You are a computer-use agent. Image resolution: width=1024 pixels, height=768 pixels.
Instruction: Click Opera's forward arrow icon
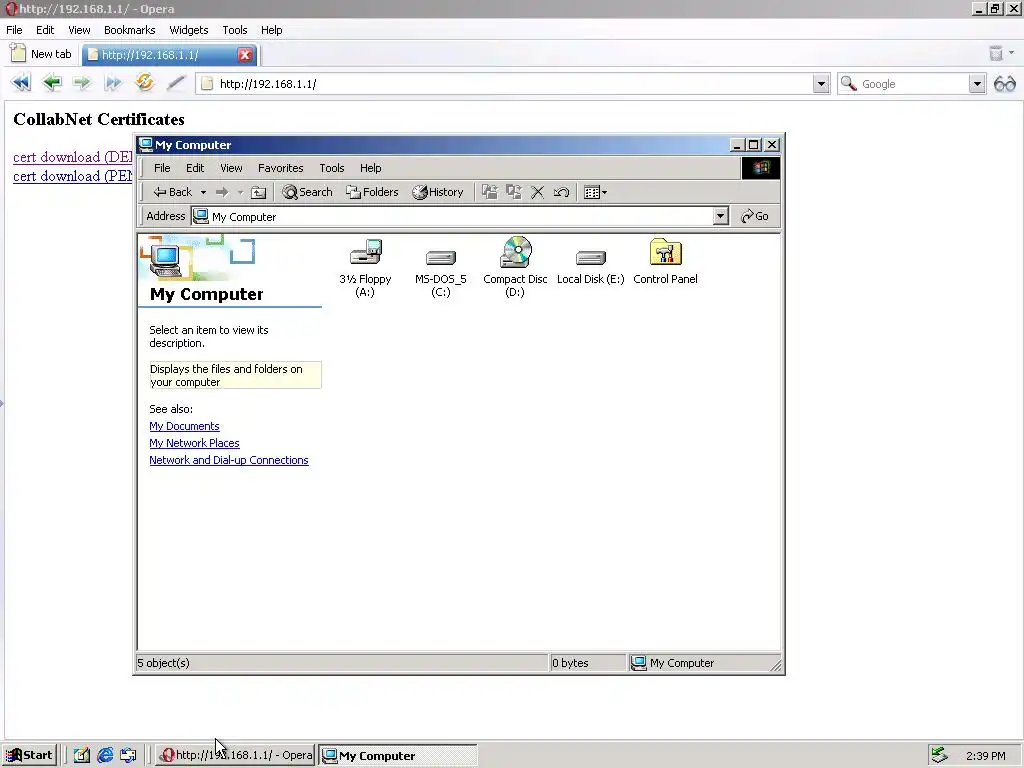(x=82, y=83)
